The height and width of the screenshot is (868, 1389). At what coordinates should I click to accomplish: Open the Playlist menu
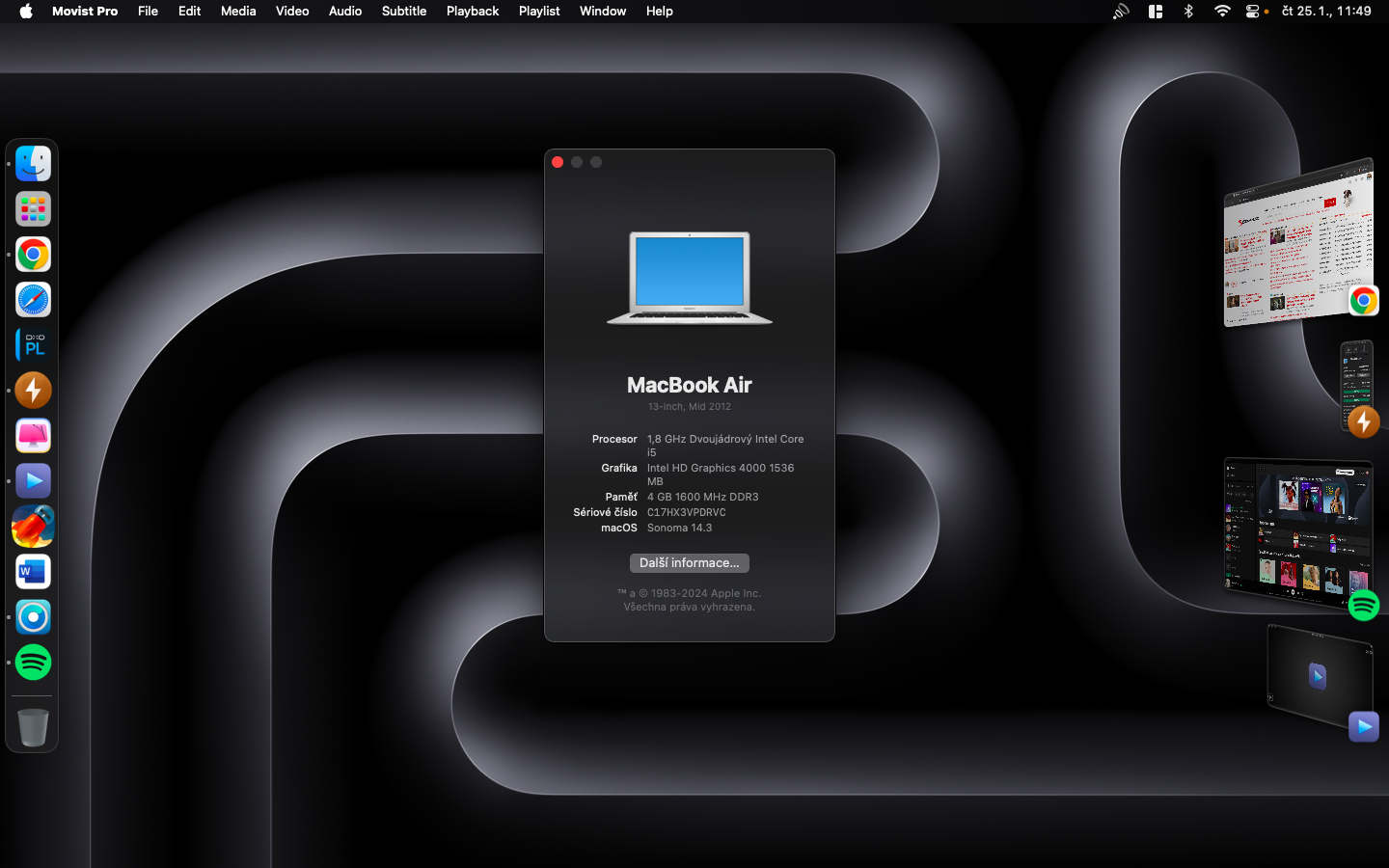539,12
